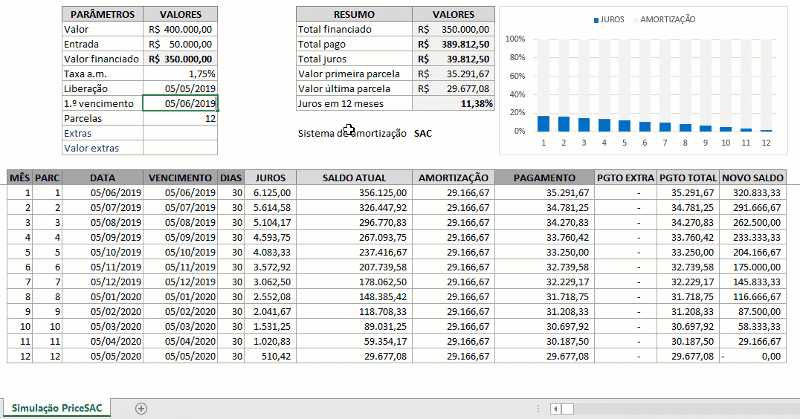The width and height of the screenshot is (800, 419).
Task: Click the empty Extras value cell
Action: tap(180, 133)
